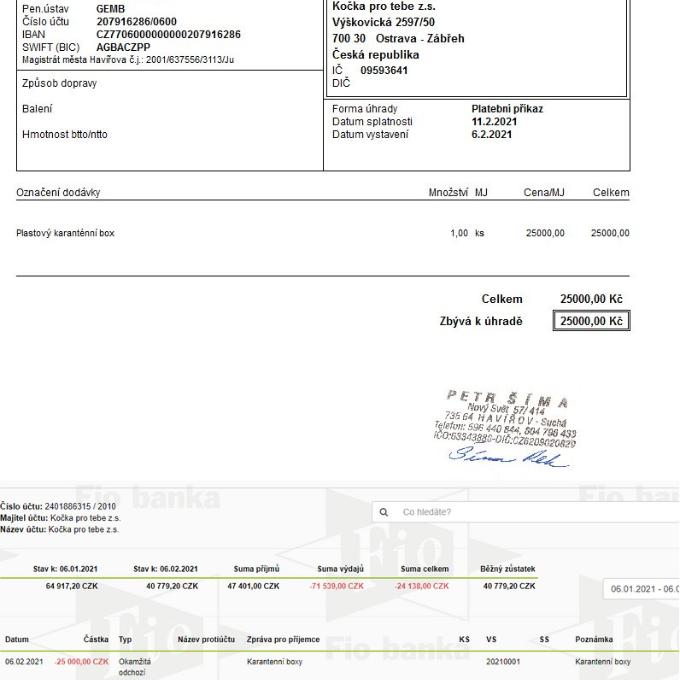Click 'Okamžitá odchozí' transaction type
Viewport: 680px width, 680px height.
[134, 667]
